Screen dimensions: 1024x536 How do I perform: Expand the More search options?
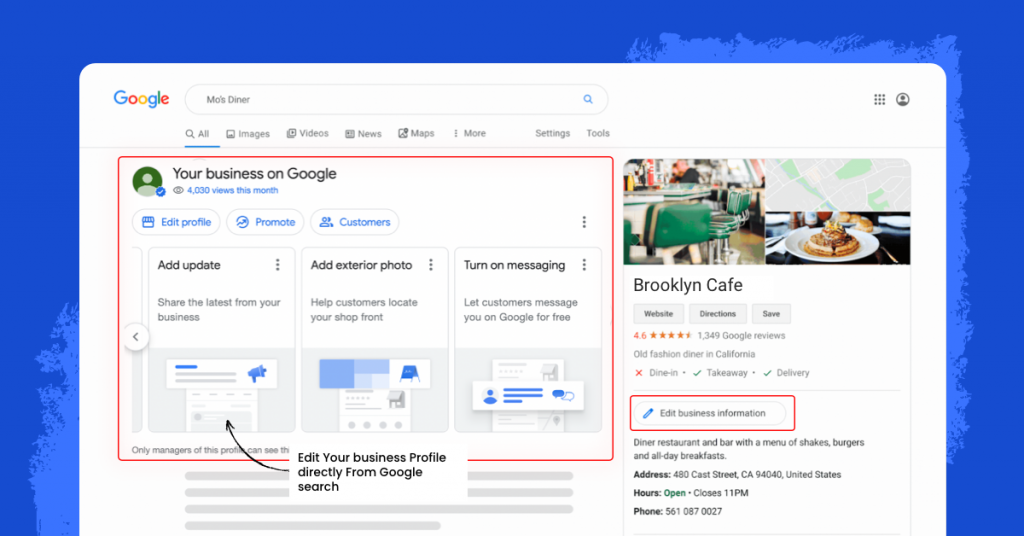point(470,133)
